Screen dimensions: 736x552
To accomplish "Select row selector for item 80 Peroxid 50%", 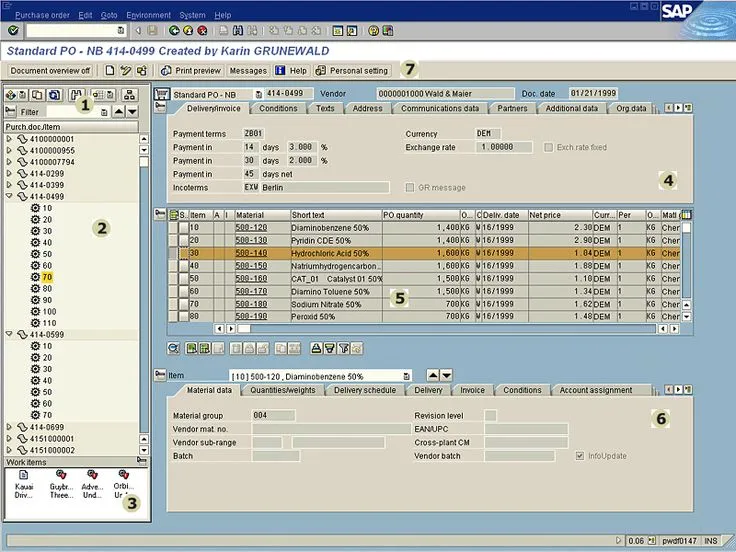I will 173,316.
